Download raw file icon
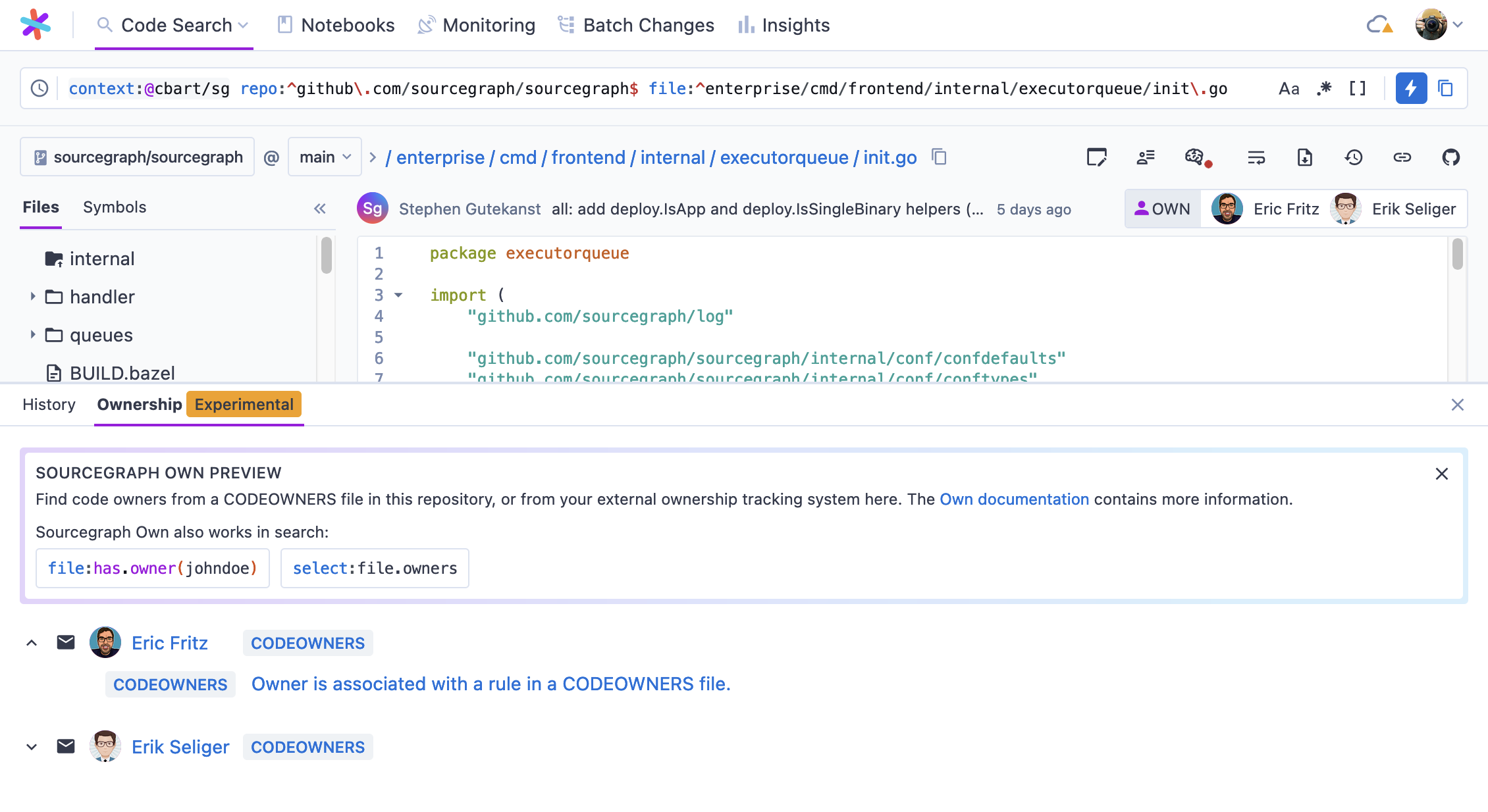1488x812 pixels. [x=1305, y=157]
